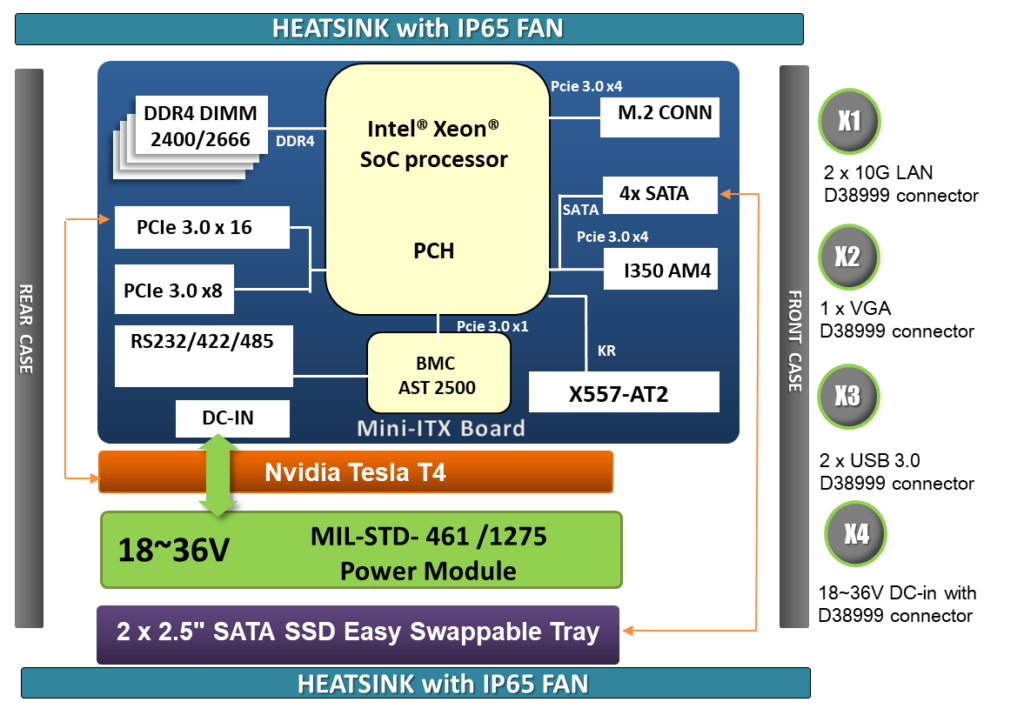
Task: Click the green DC-IN double arrow
Action: [218, 478]
